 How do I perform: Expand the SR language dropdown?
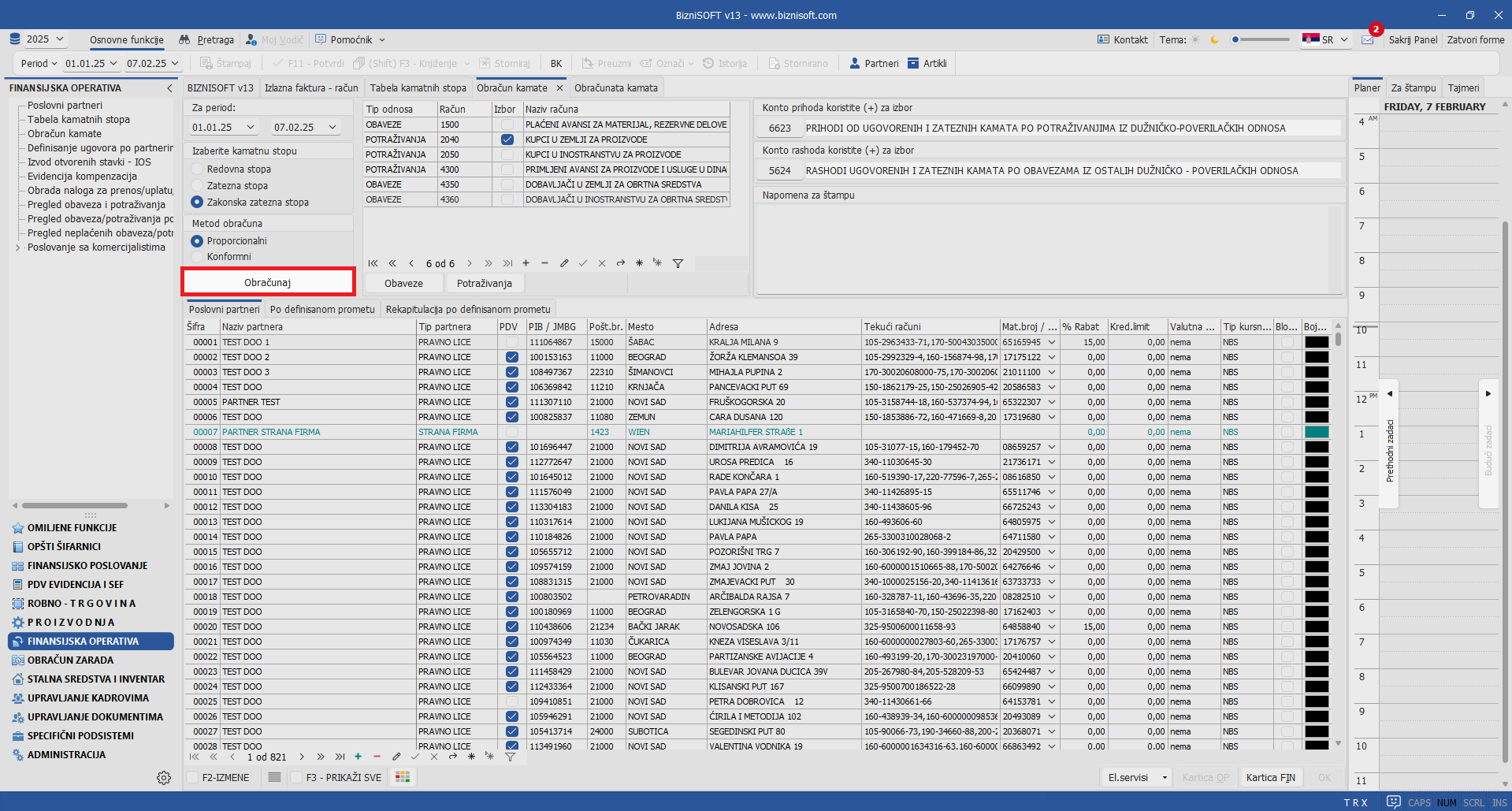point(1326,39)
